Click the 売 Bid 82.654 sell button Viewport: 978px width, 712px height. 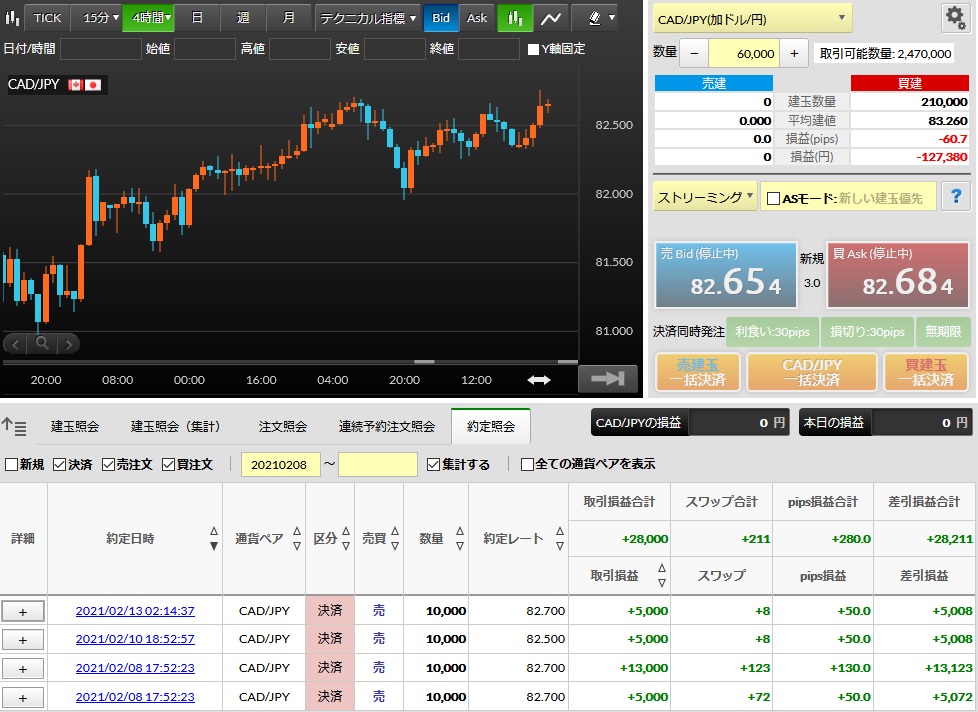[726, 275]
